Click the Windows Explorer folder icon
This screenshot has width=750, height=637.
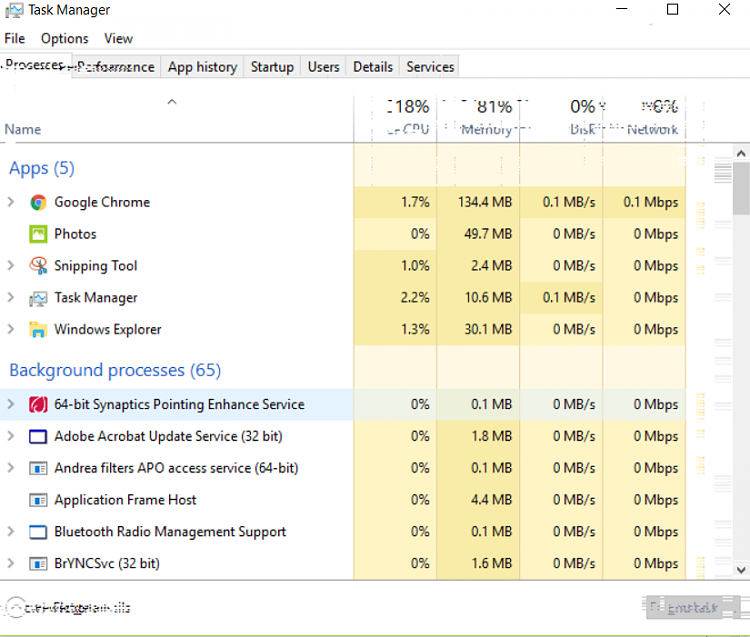[x=38, y=329]
